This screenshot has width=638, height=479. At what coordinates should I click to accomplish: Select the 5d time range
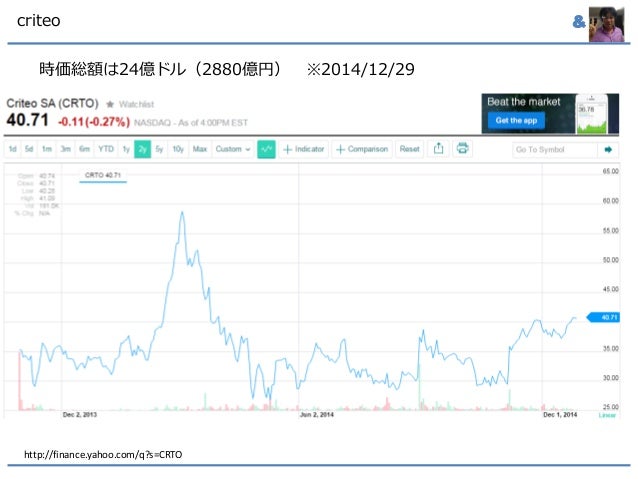[x=28, y=149]
